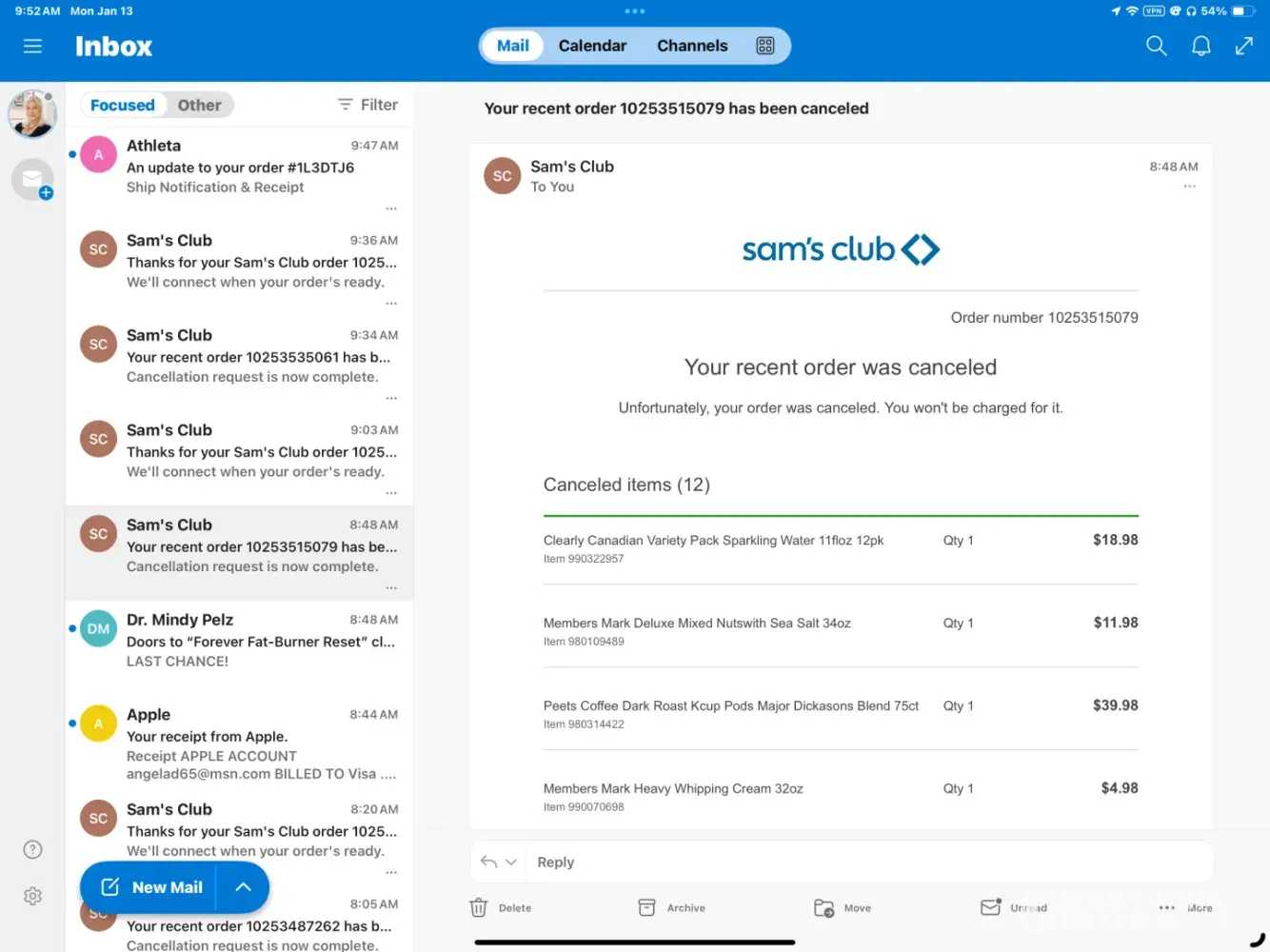Viewport: 1270px width, 952px height.
Task: Tap the search magnifier icon
Action: (1156, 46)
